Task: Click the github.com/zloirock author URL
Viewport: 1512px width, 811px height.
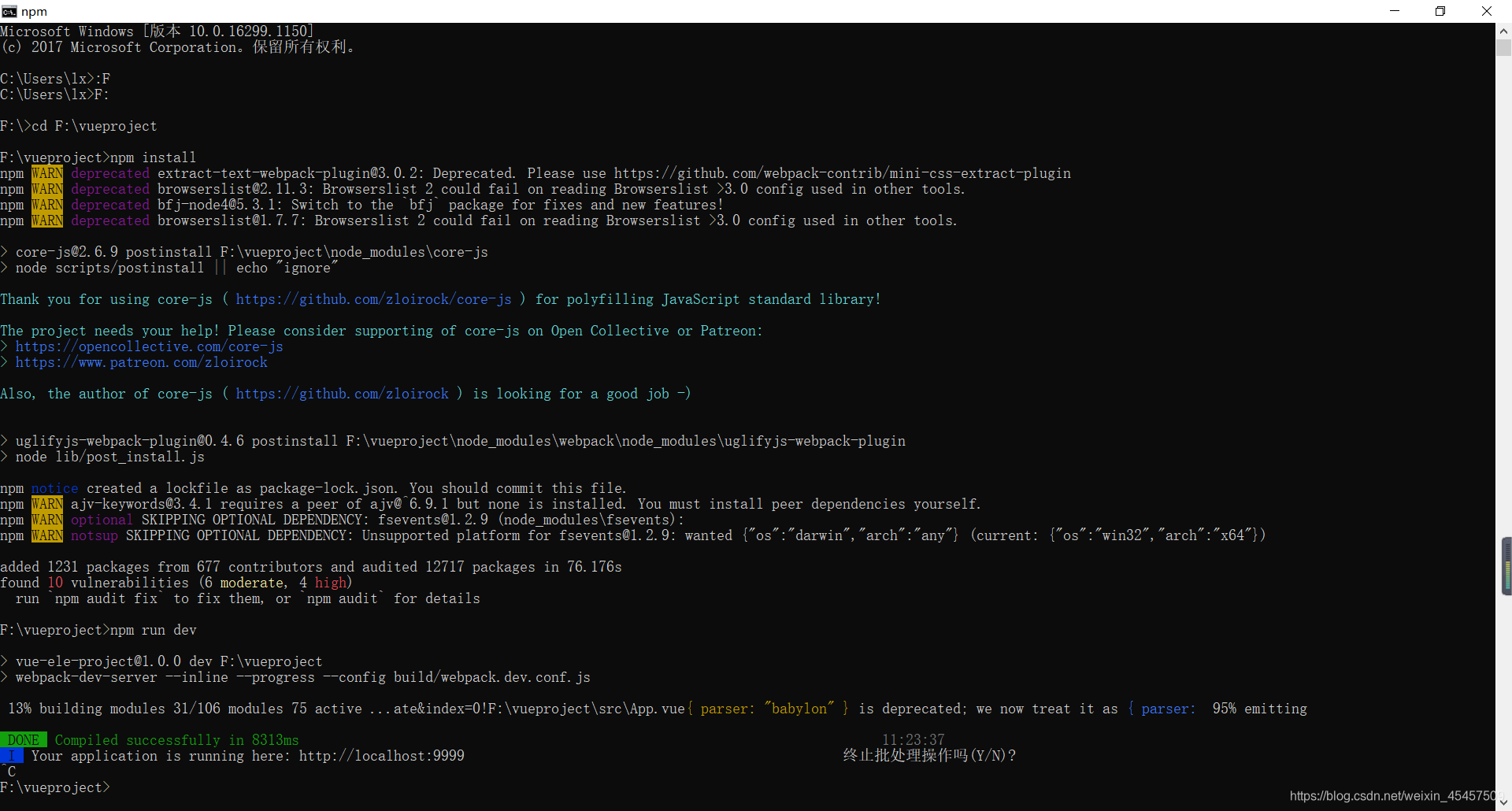Action: click(343, 394)
